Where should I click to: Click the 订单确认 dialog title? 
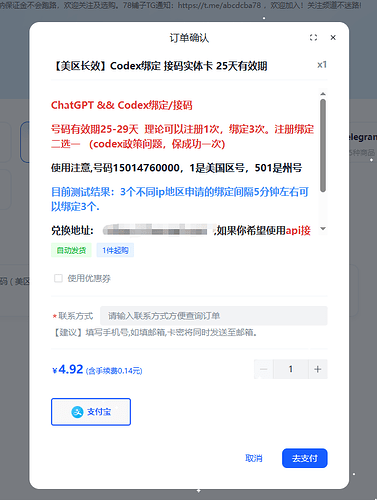[x=189, y=38]
